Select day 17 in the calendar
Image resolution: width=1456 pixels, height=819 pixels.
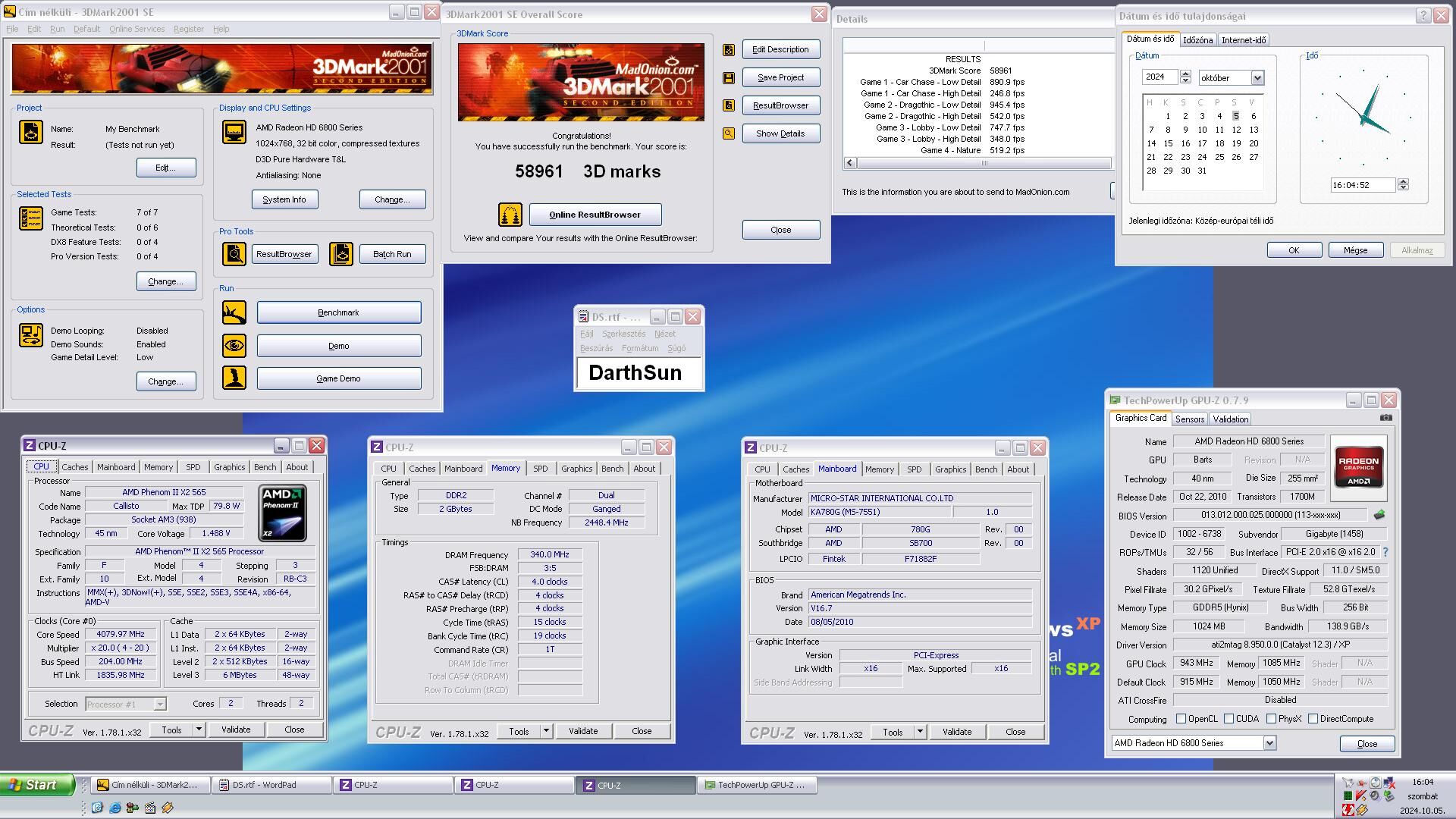click(1202, 143)
